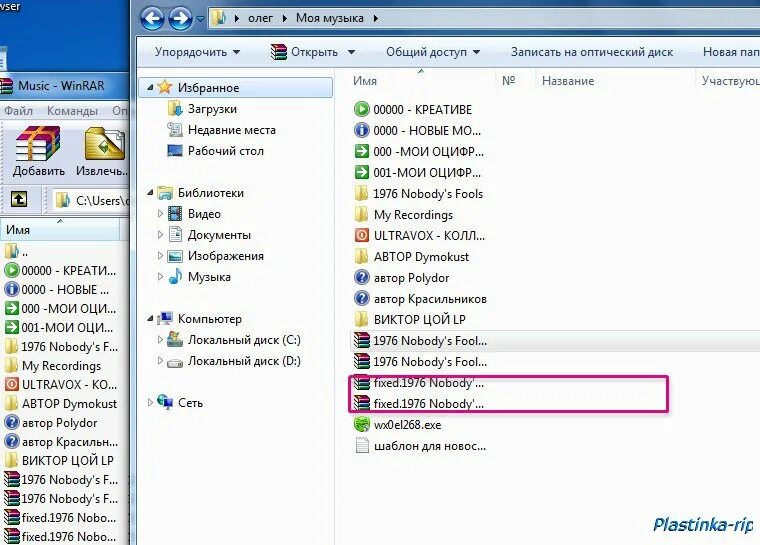Expand the arrow after 'Моя музыка' breadcrumb

coord(376,18)
